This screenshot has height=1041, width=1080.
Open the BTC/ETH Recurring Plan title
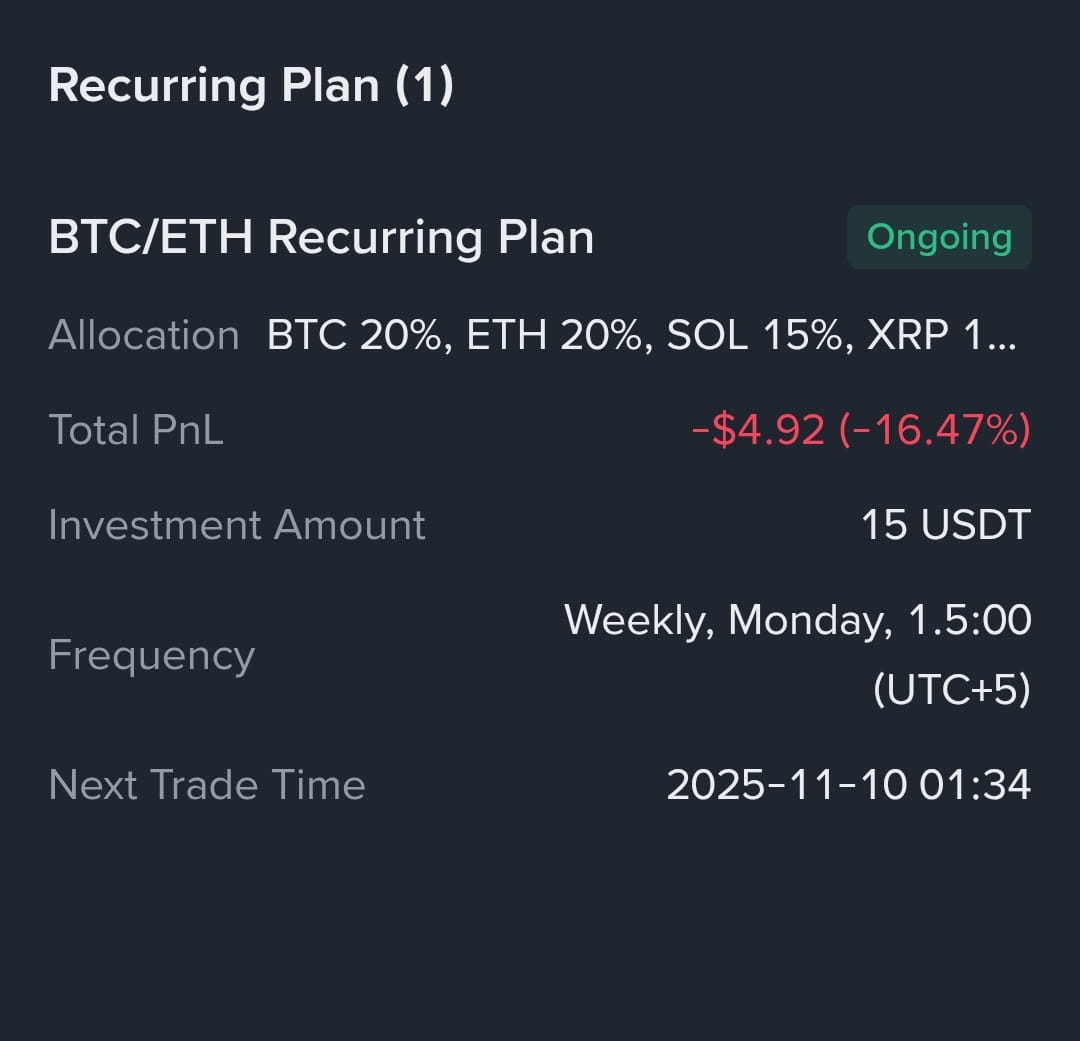click(x=321, y=238)
